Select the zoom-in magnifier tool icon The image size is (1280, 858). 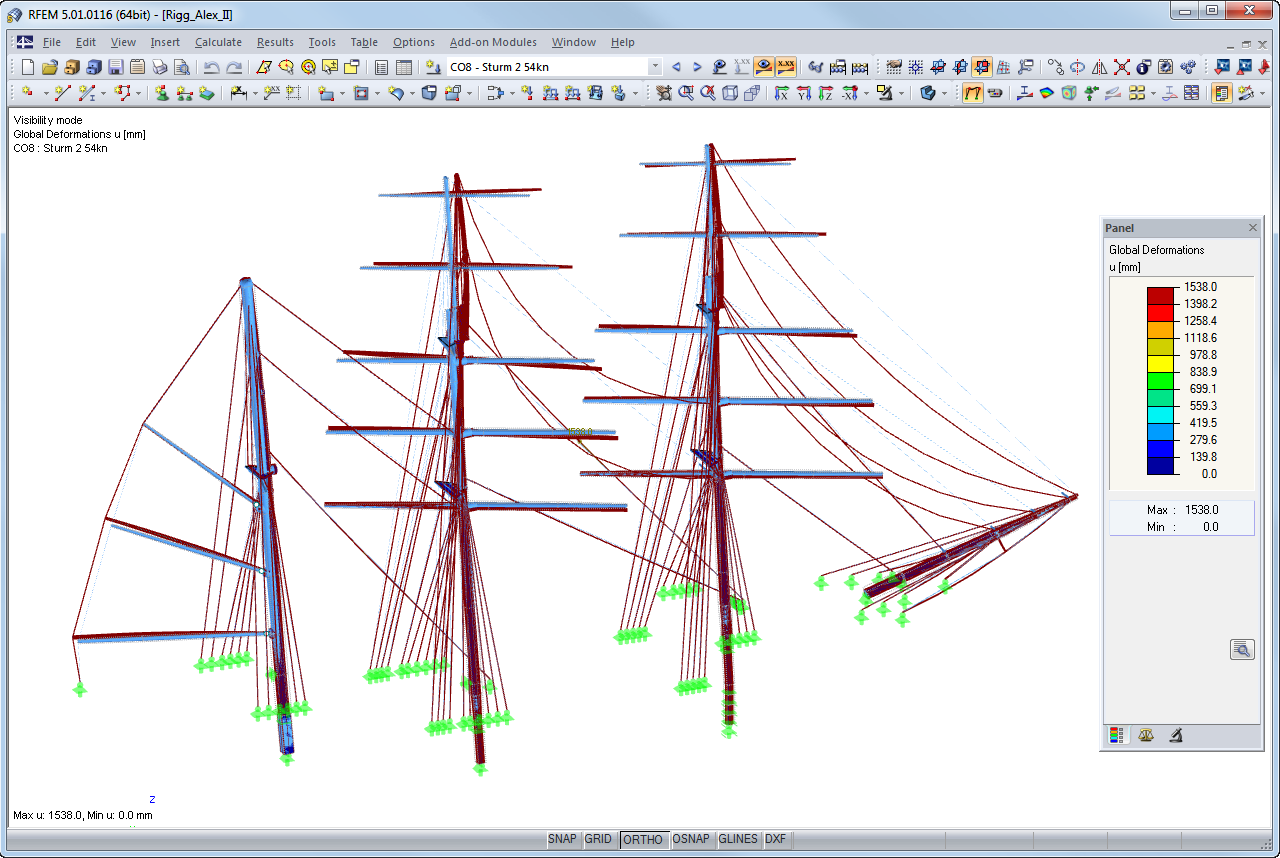pos(685,93)
